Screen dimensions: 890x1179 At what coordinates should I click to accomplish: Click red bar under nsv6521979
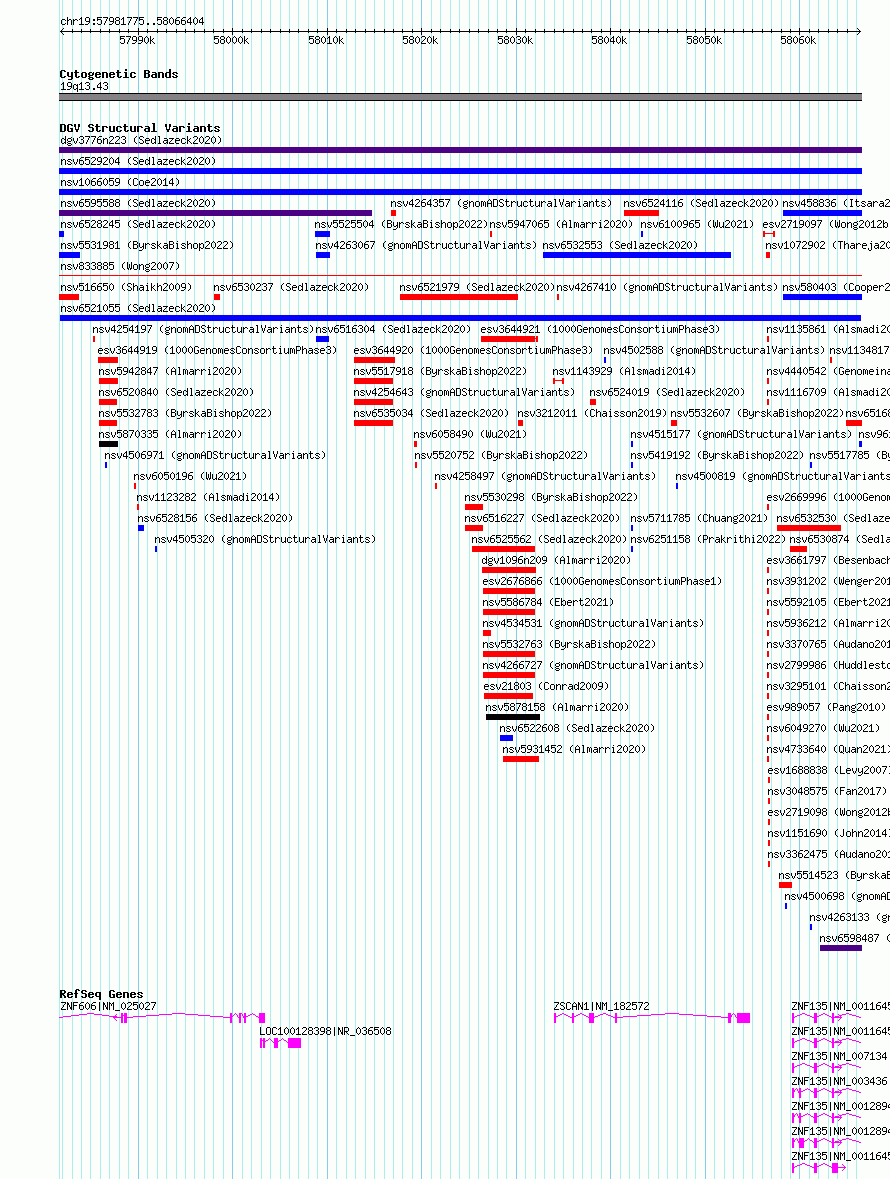coord(459,297)
